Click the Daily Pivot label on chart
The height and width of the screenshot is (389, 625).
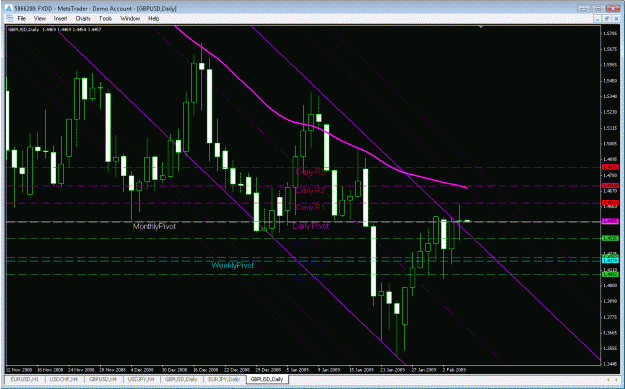point(311,226)
